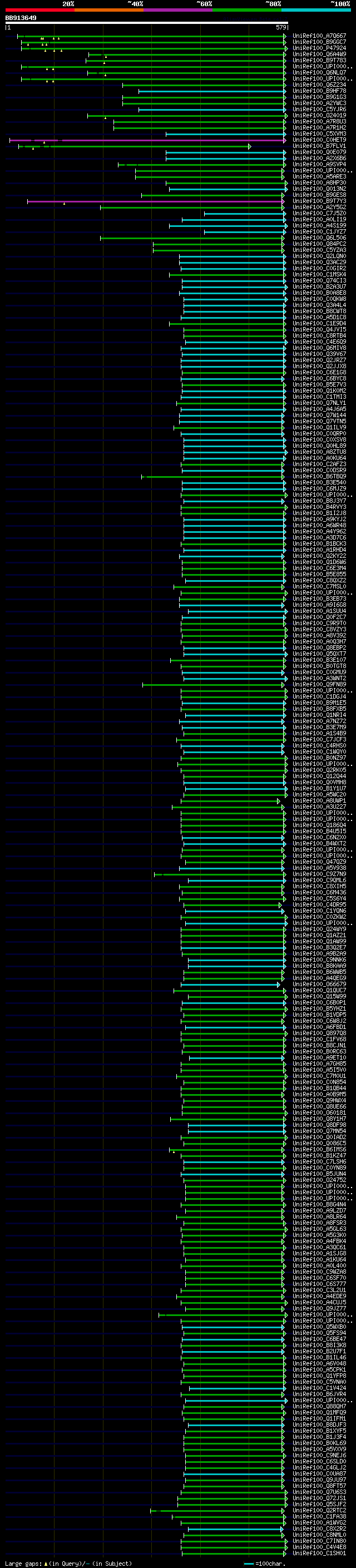Select hit label UniRef100_A2X6B6
The height and width of the screenshot is (1568, 356).
coord(319,159)
